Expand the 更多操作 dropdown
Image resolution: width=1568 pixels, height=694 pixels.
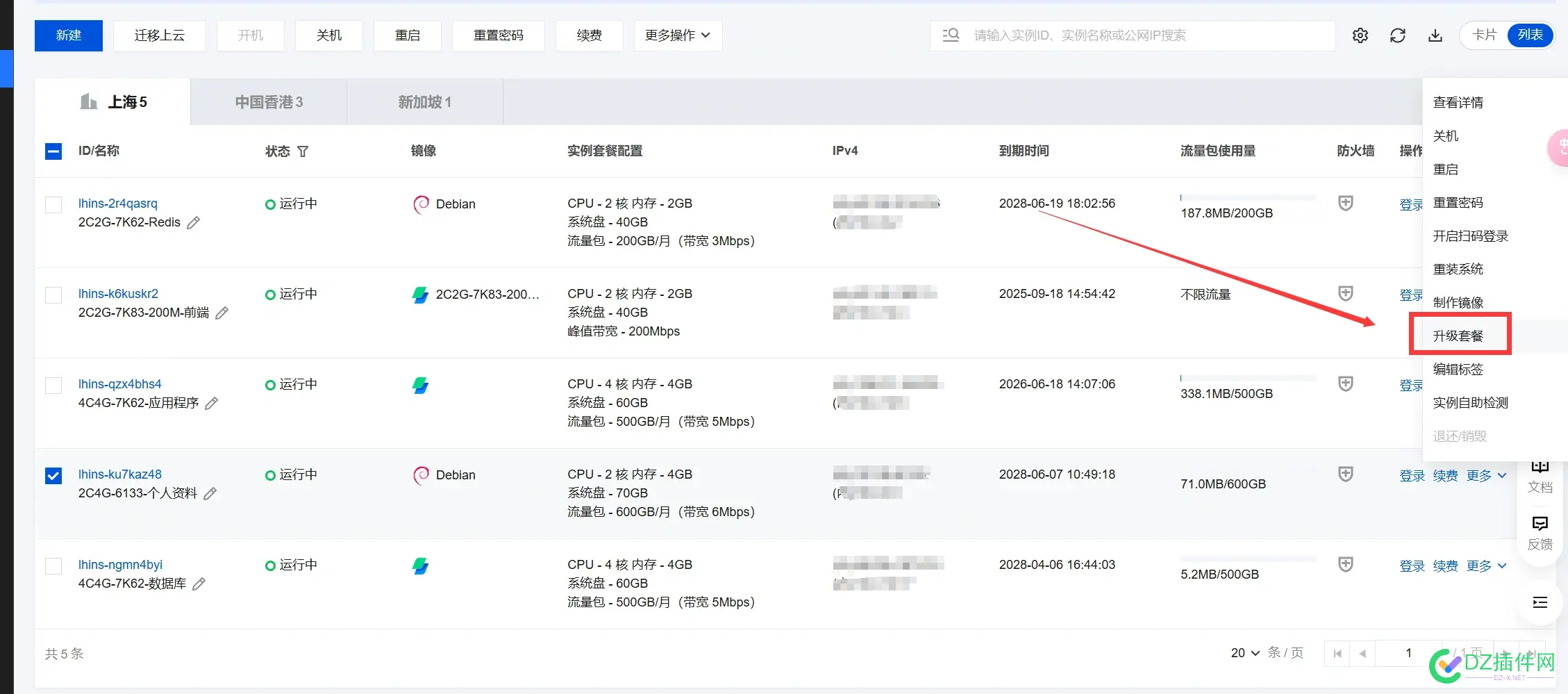click(677, 35)
